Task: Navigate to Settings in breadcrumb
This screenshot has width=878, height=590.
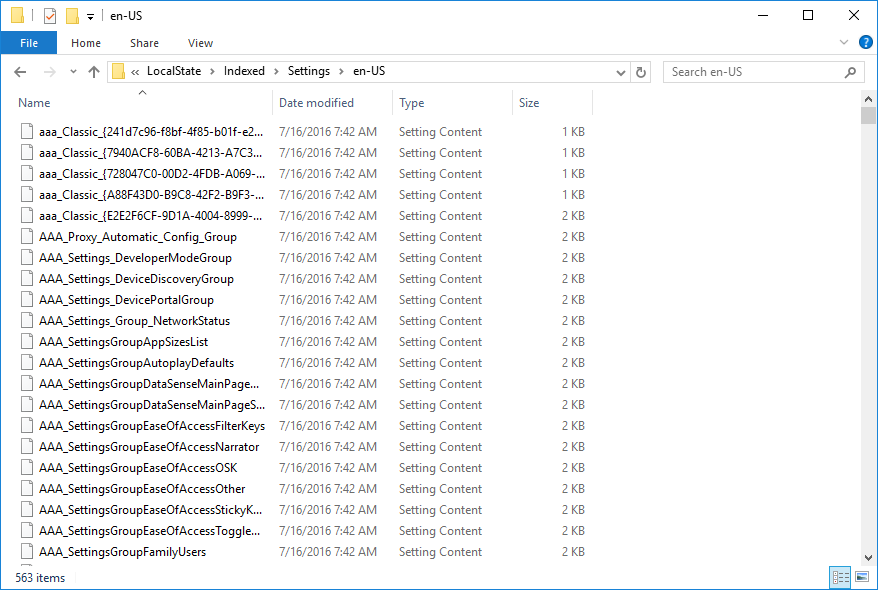Action: (x=309, y=71)
